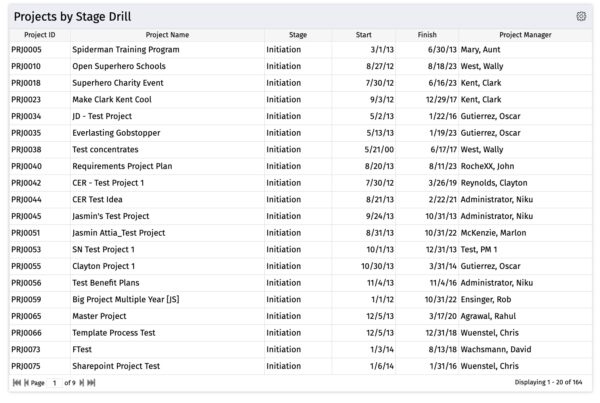
Task: Click project ID PRJ0023
Action: (26, 100)
